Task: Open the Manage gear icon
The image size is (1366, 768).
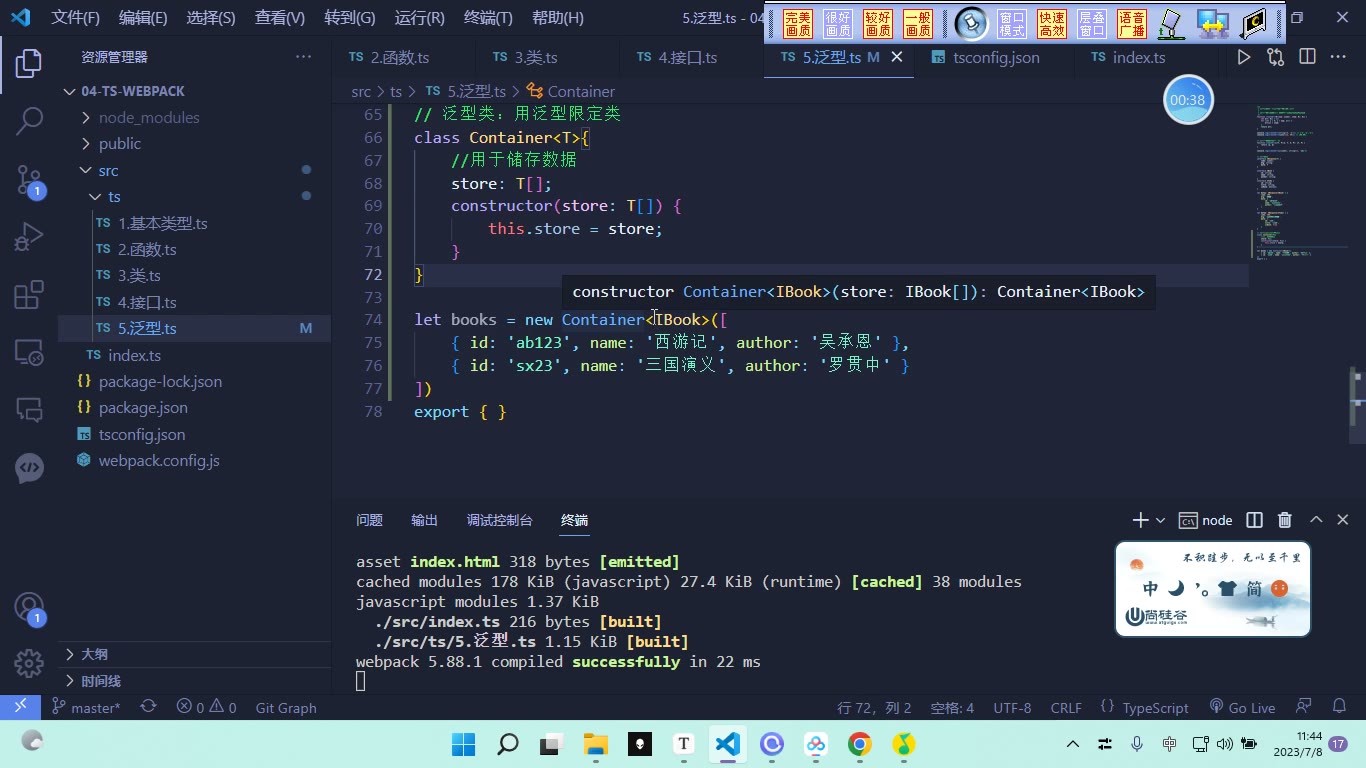Action: (29, 662)
